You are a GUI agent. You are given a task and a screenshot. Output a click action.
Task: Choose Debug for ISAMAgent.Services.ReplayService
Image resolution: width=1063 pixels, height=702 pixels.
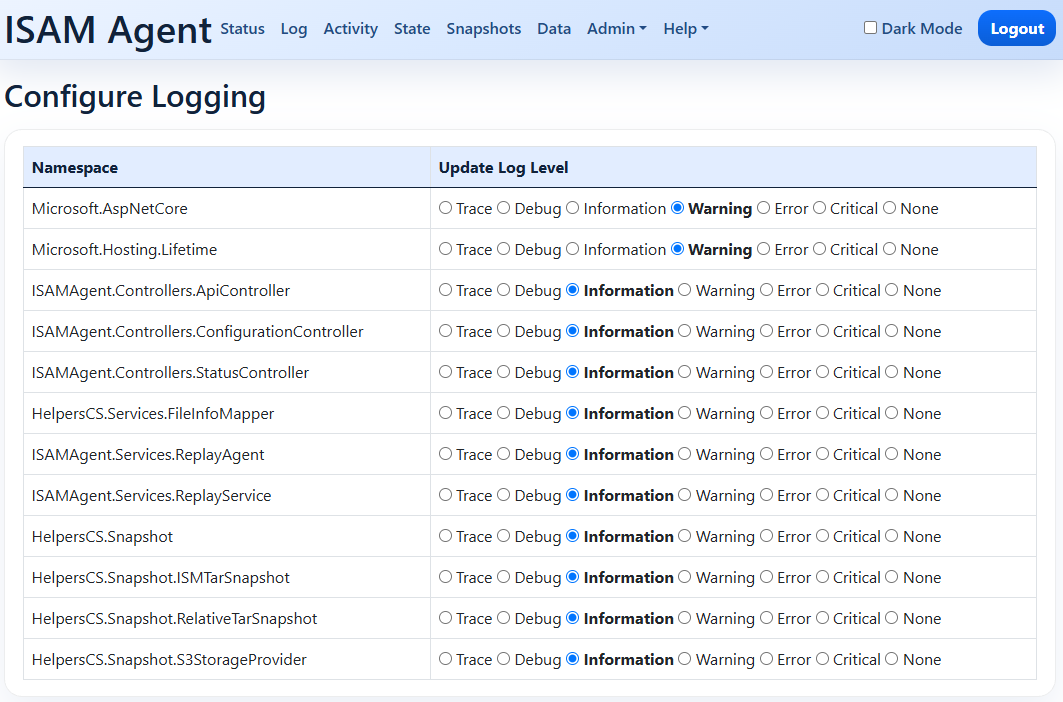(x=504, y=495)
